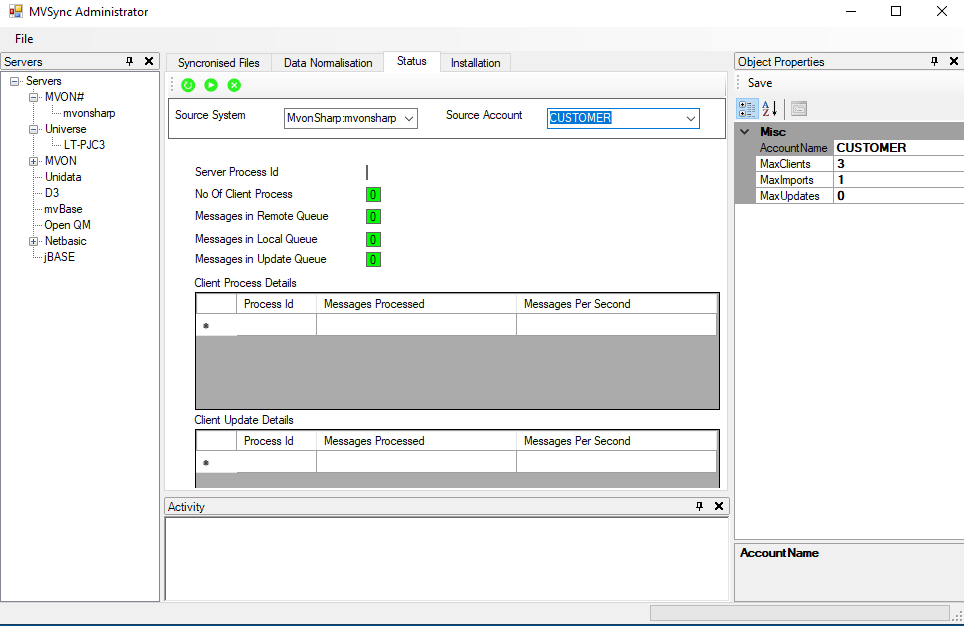Click Messages Processed header in Client Update Details

[x=416, y=441]
